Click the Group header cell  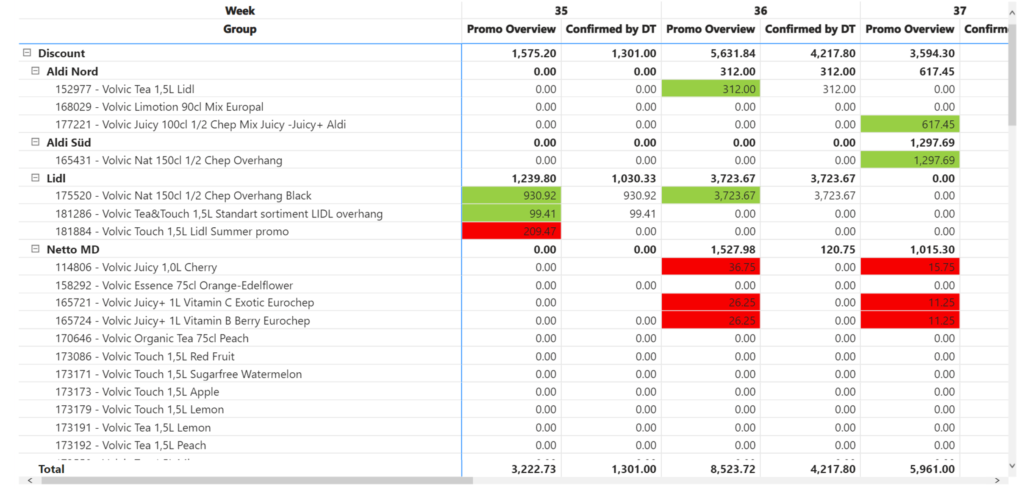pyautogui.click(x=240, y=29)
